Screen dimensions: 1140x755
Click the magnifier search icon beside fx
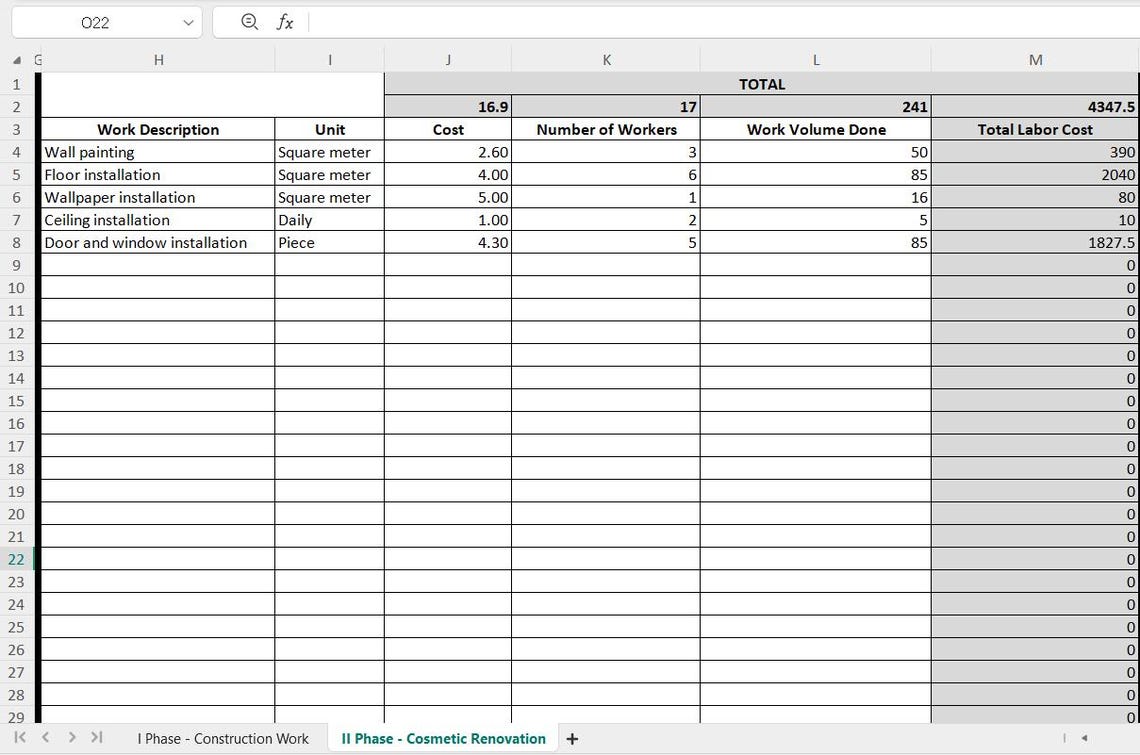(247, 22)
